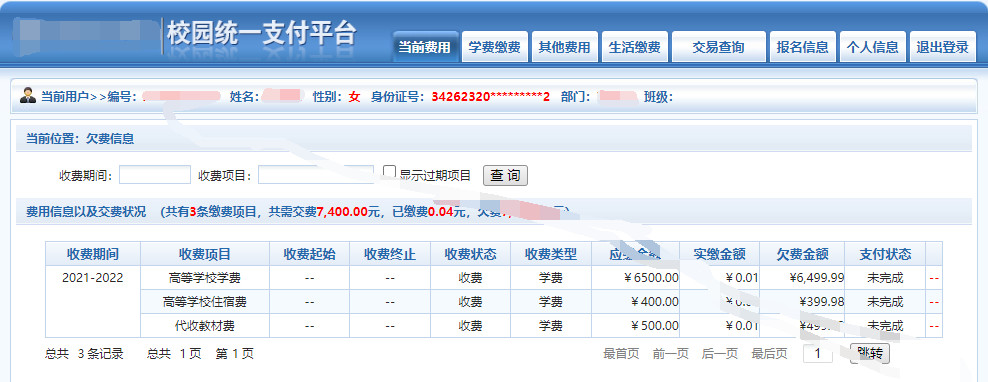Open the 其他费用 tab
This screenshot has width=988, height=382.
(x=565, y=47)
